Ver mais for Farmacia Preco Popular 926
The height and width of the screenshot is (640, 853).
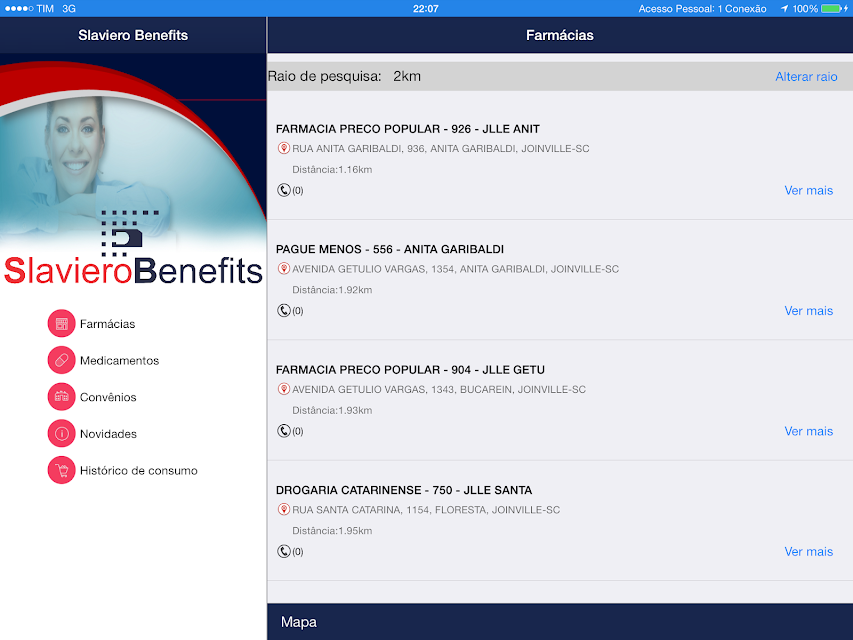click(808, 190)
